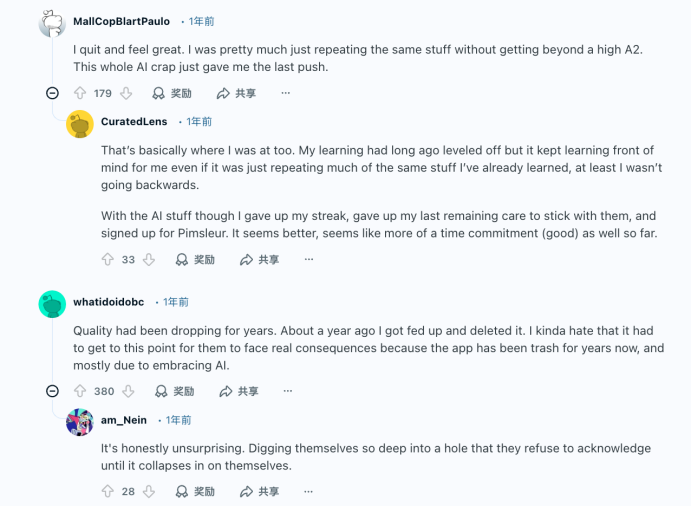
Task: Award MallCopBlartPaulo's comment
Action: 171,93
